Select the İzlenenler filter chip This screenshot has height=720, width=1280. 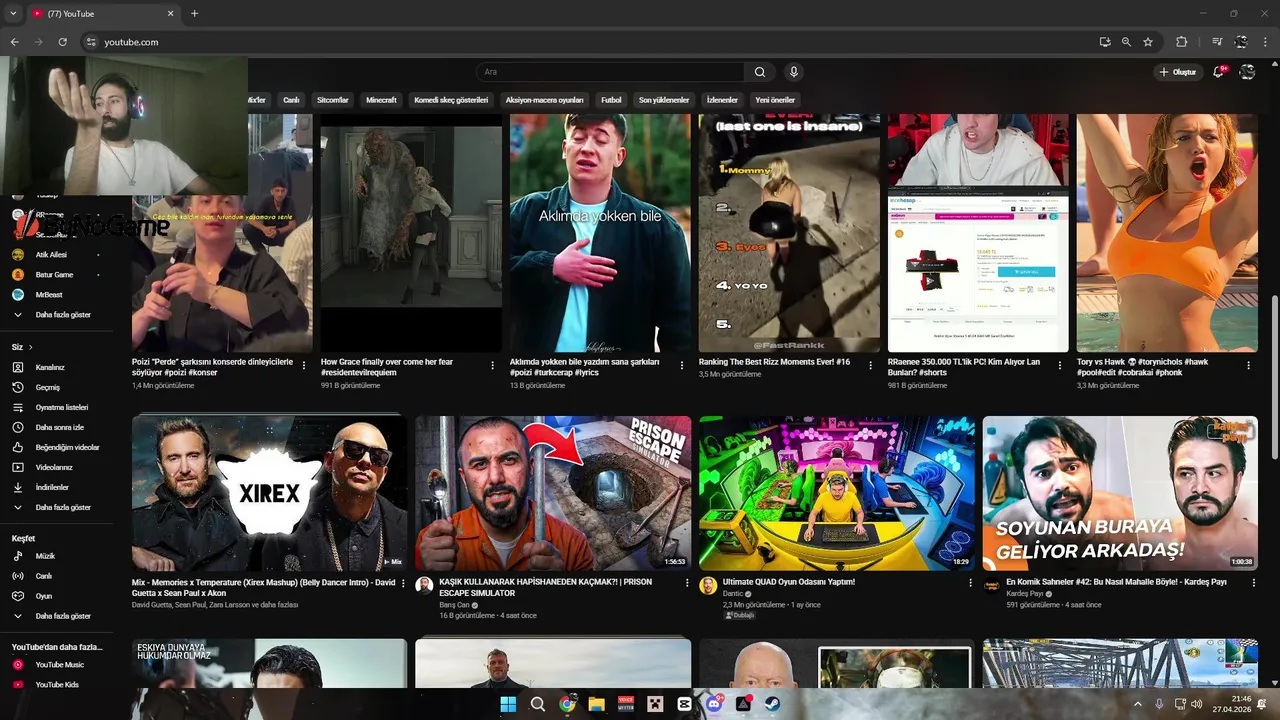click(x=722, y=100)
